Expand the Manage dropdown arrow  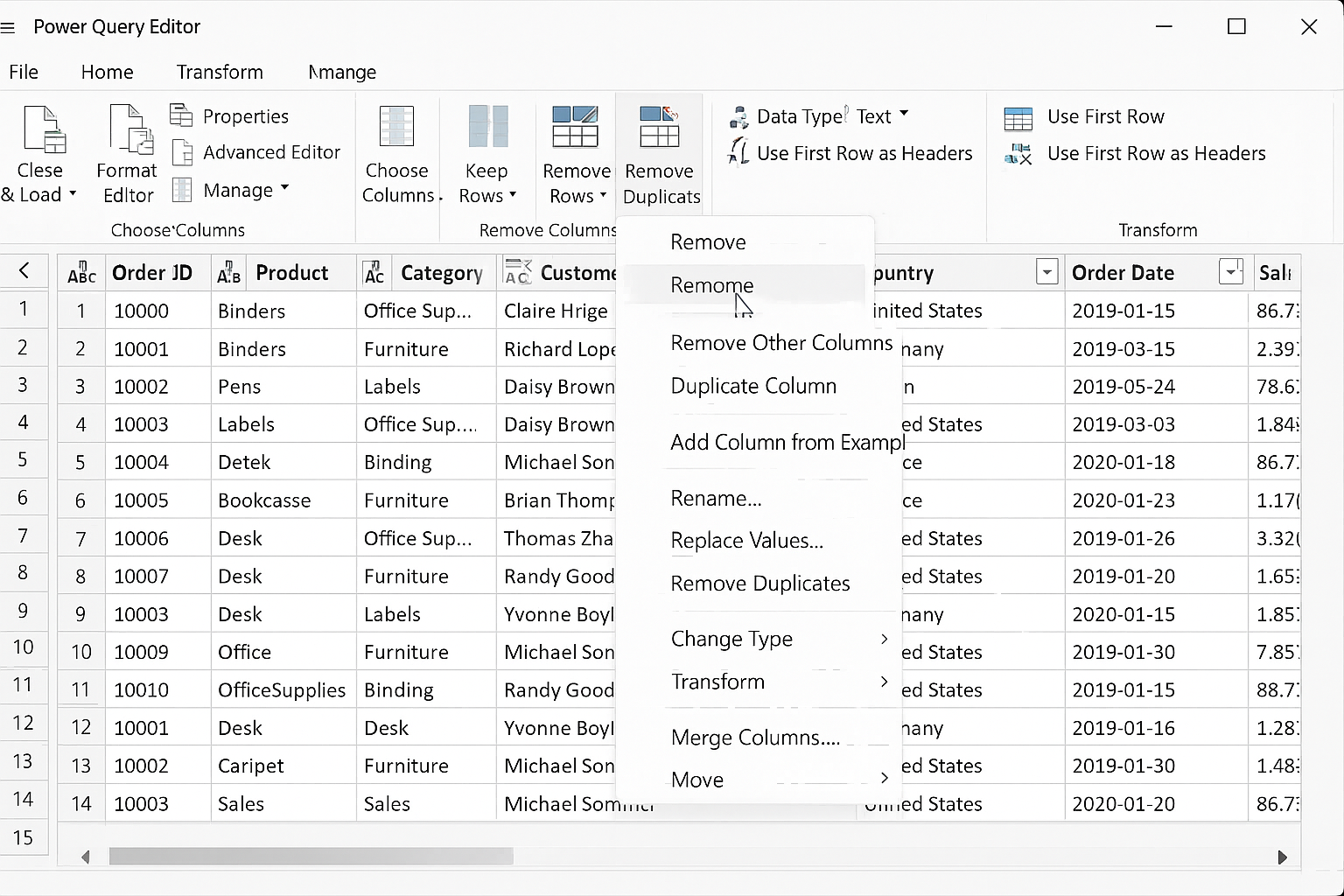coord(285,187)
